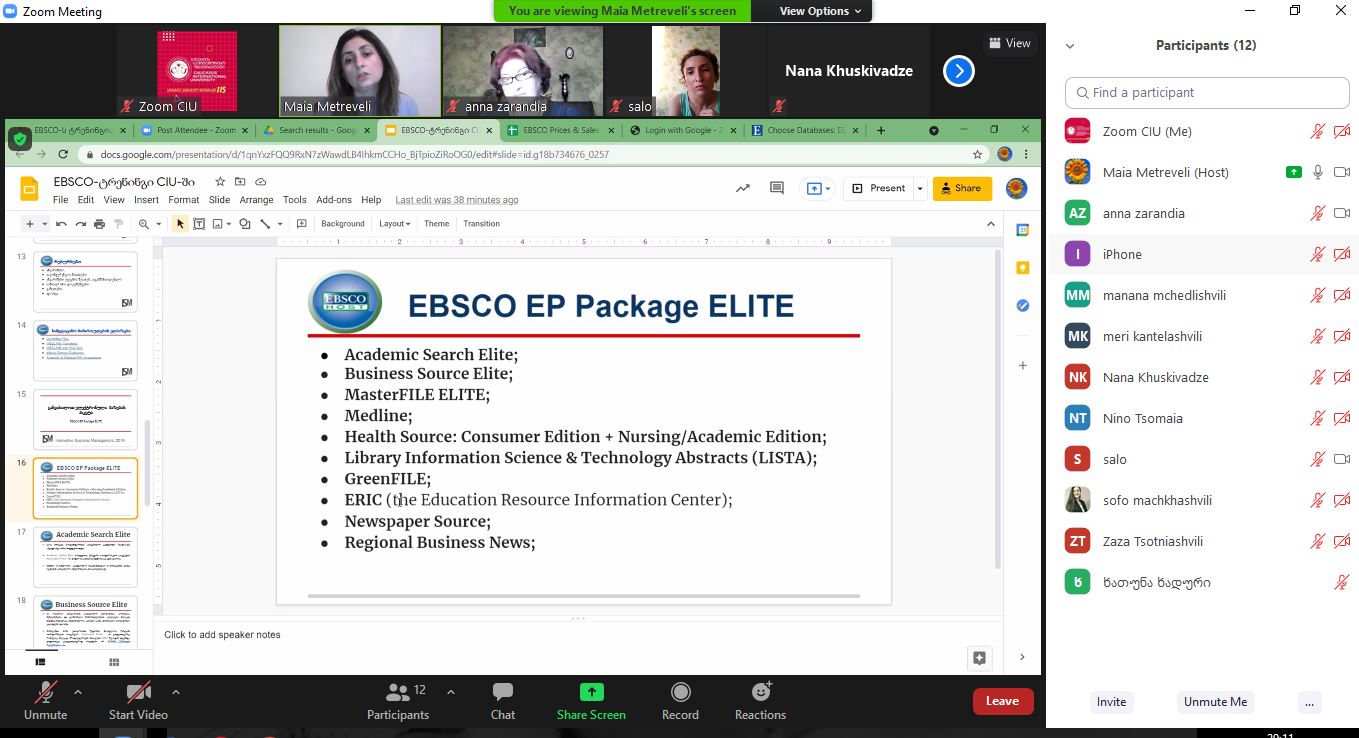Click the red Leave button
This screenshot has height=738, width=1359.
(x=1002, y=701)
